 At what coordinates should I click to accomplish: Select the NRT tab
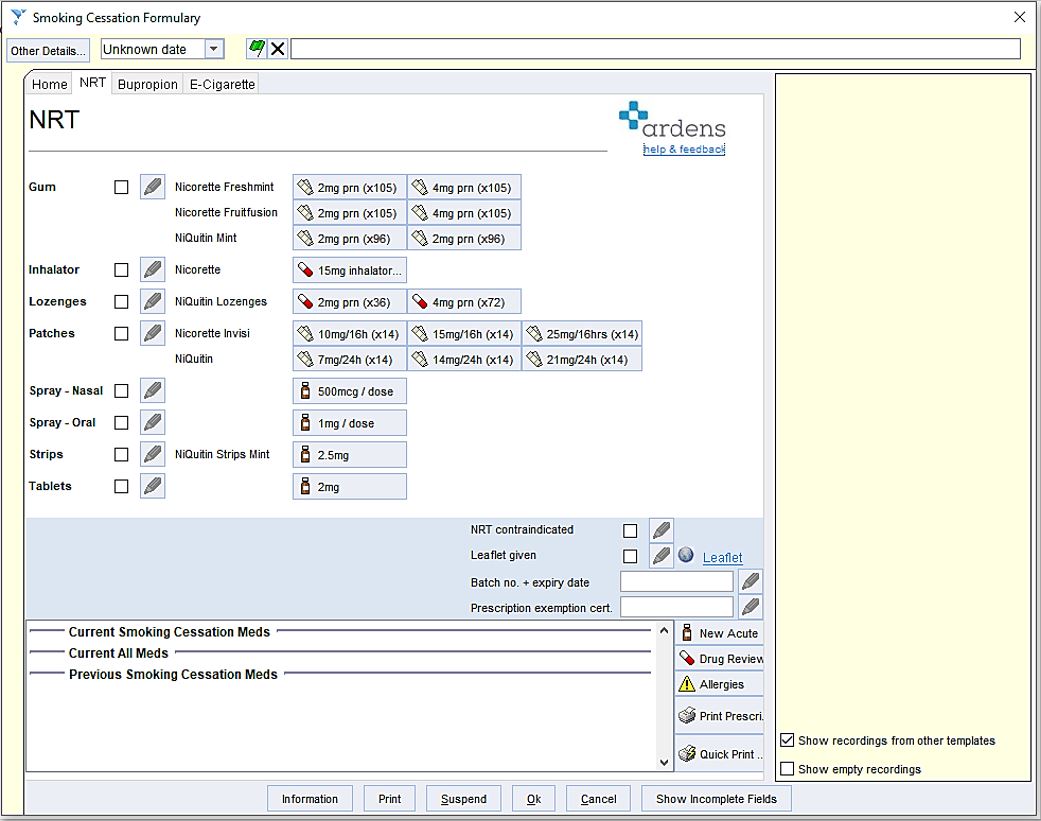coord(92,82)
